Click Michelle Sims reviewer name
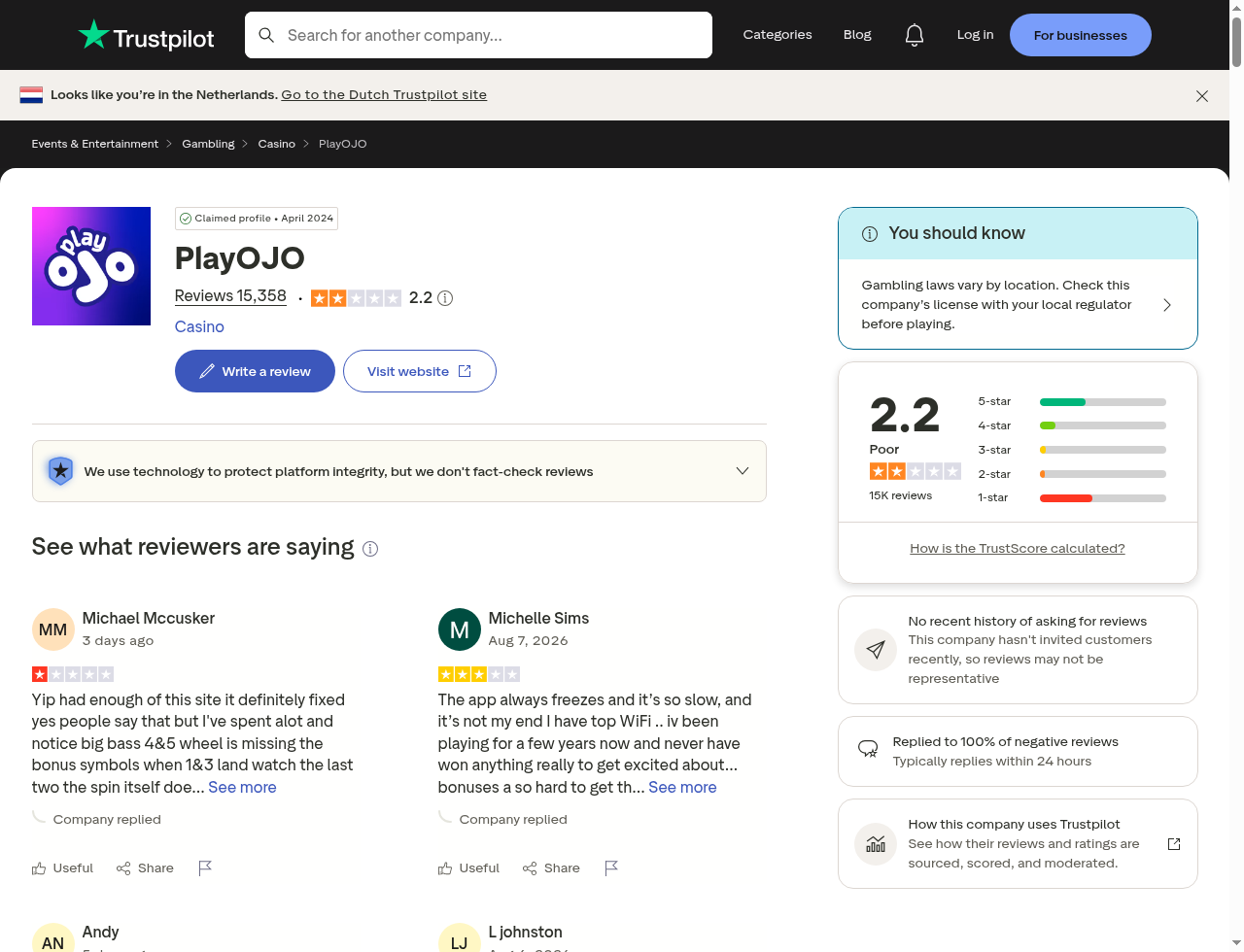The width and height of the screenshot is (1244, 952). [x=538, y=619]
